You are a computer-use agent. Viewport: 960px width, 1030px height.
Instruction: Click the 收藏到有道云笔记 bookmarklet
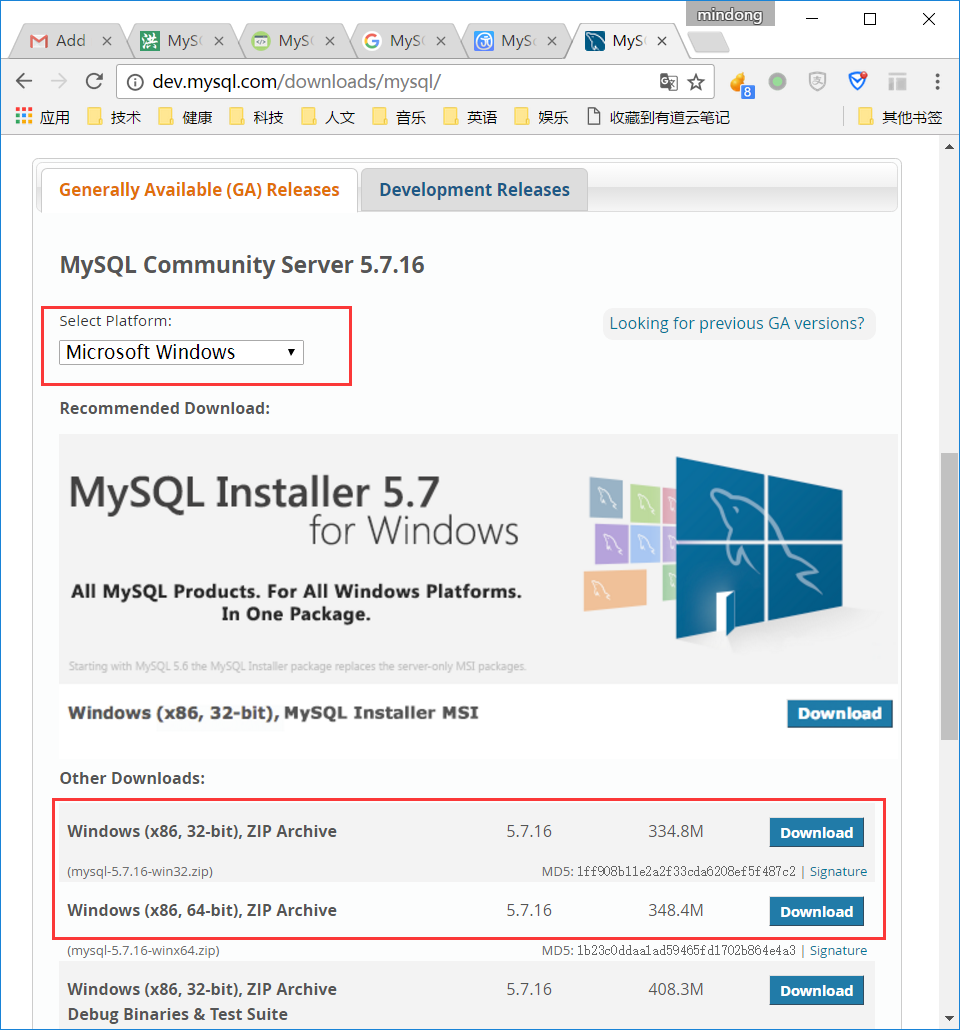coord(658,117)
